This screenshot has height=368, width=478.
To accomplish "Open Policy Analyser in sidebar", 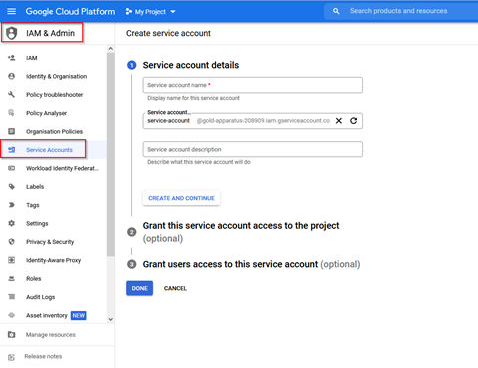I will (x=46, y=113).
